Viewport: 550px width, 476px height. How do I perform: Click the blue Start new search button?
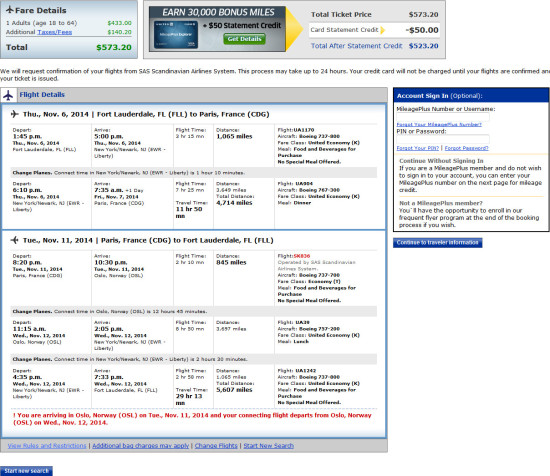point(26,471)
